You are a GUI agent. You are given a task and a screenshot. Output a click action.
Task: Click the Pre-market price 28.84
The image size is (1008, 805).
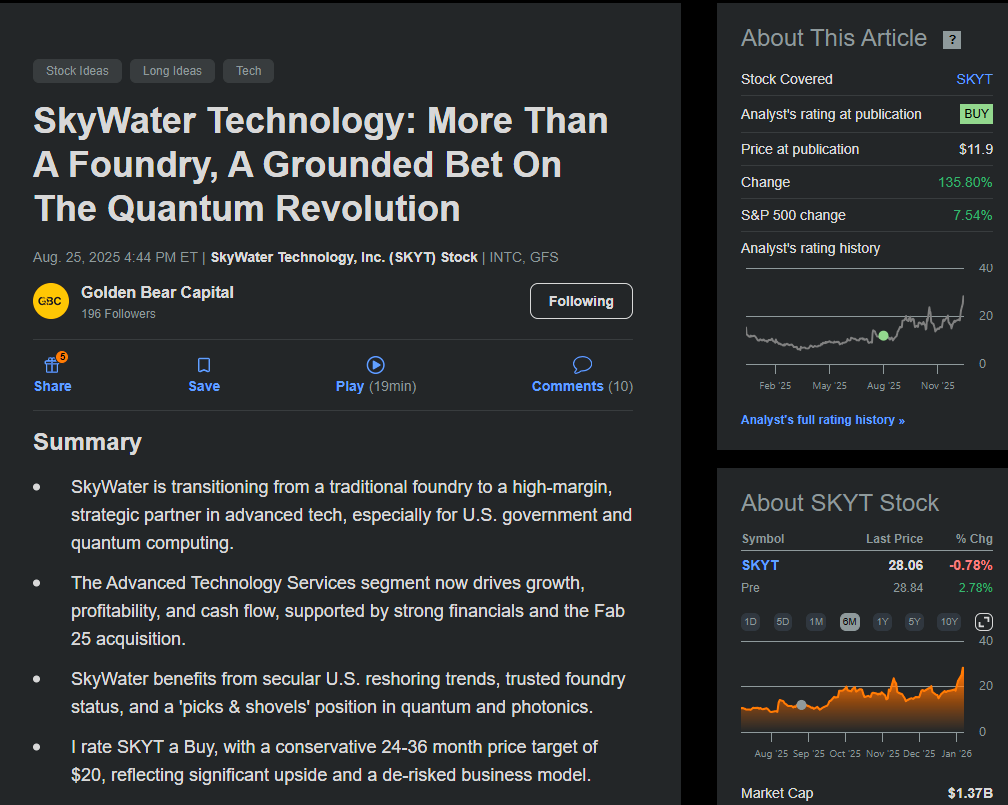(908, 588)
